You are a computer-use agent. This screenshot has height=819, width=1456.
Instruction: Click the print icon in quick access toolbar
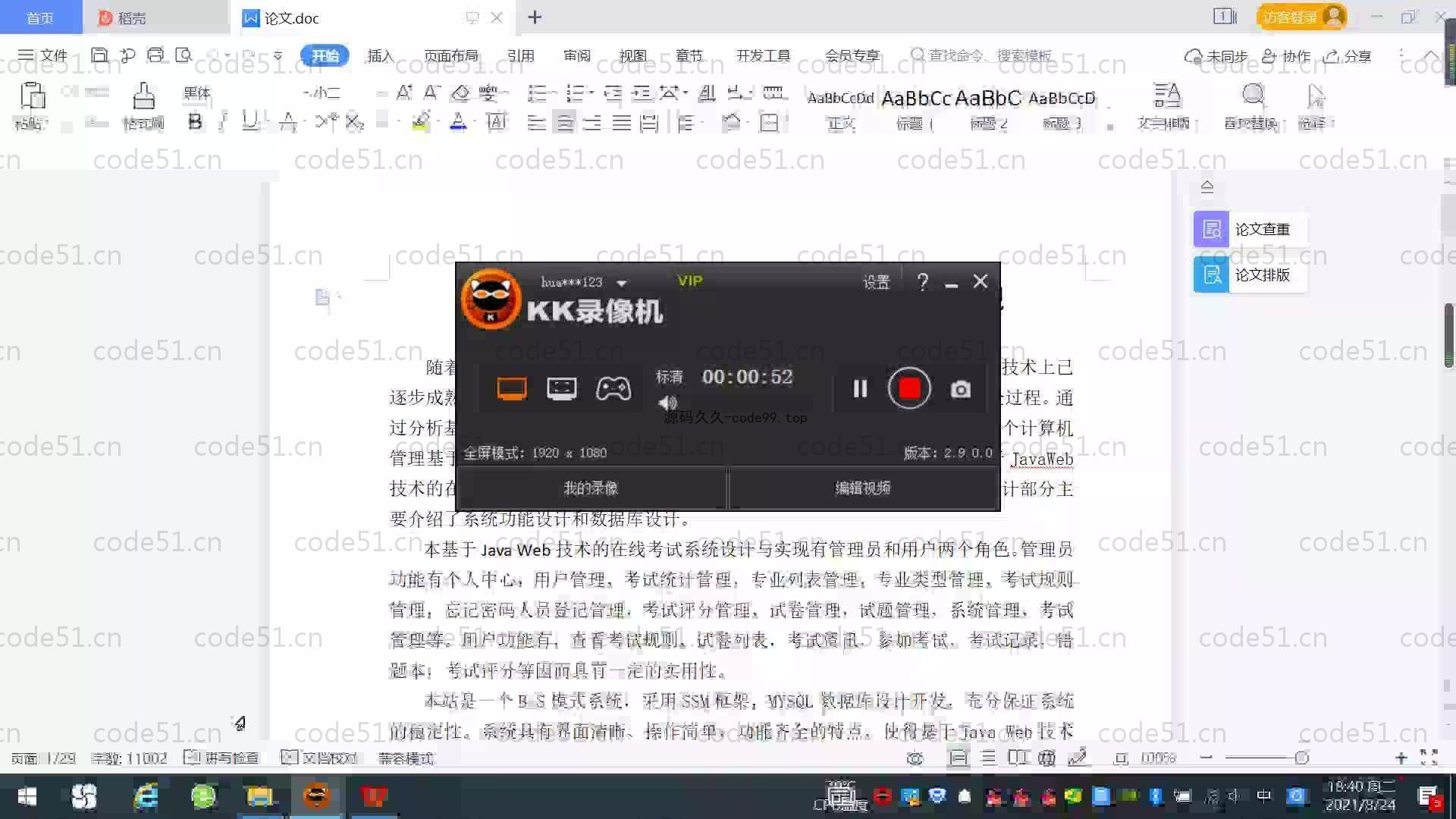[155, 55]
